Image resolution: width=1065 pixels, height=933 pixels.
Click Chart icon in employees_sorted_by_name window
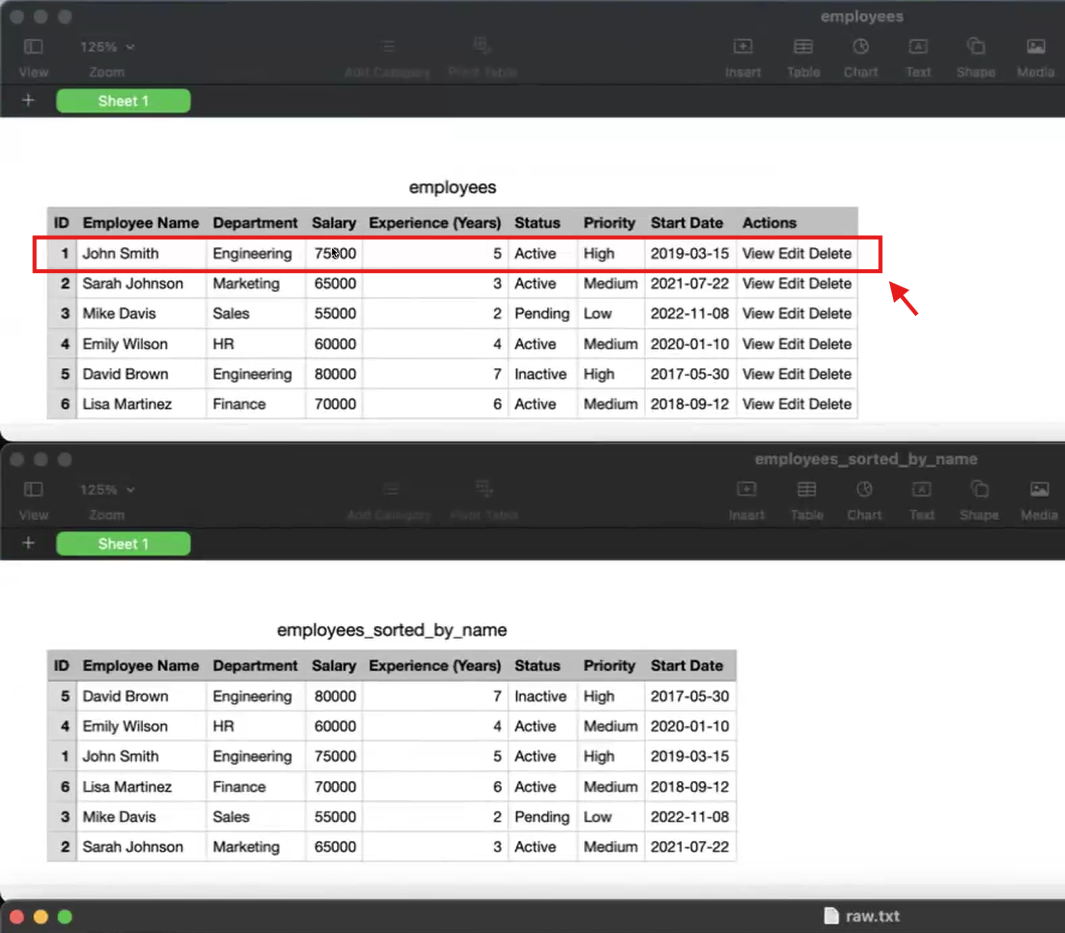pyautogui.click(x=864, y=489)
